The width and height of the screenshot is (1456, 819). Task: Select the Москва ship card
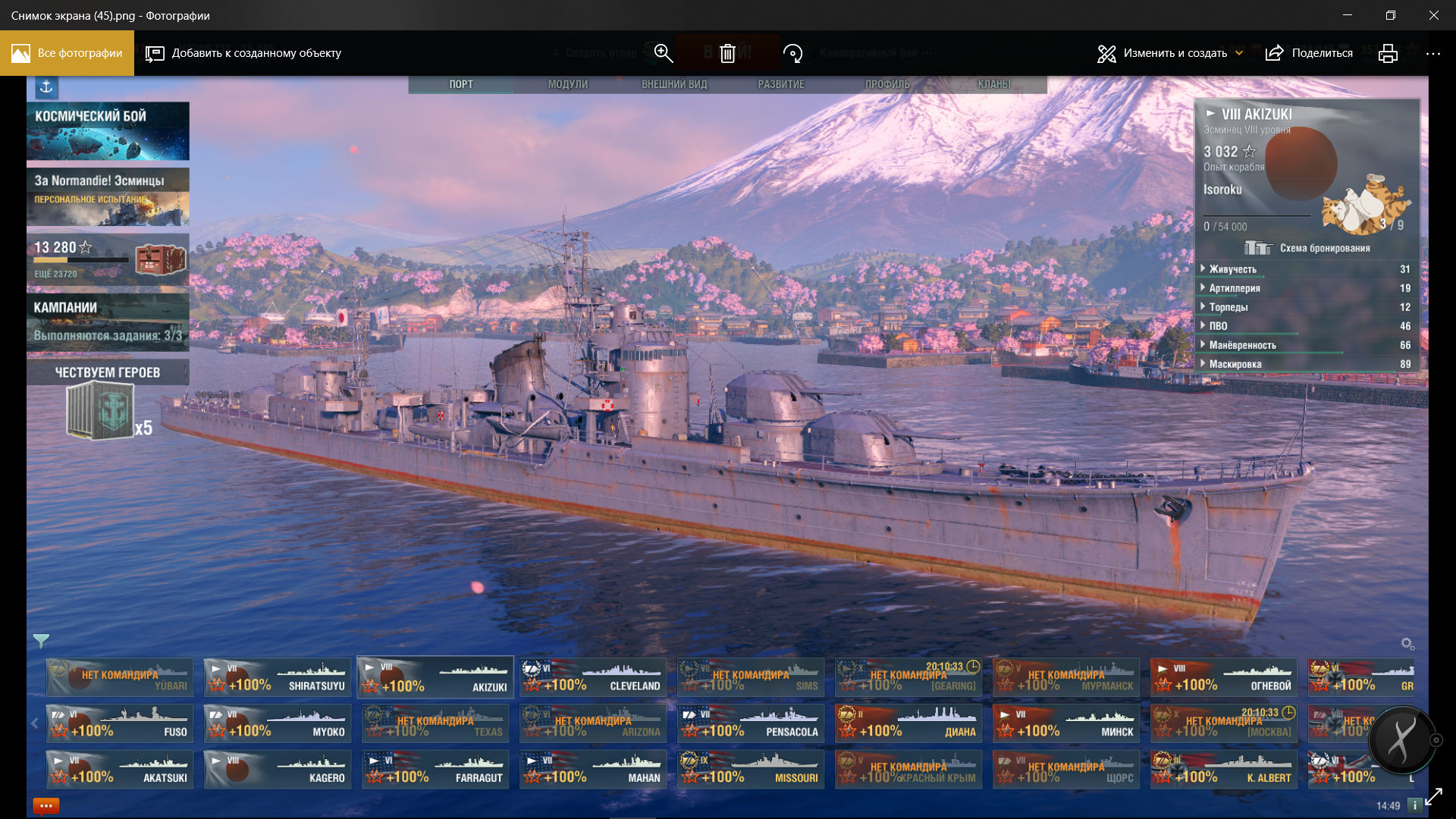coord(1224,723)
